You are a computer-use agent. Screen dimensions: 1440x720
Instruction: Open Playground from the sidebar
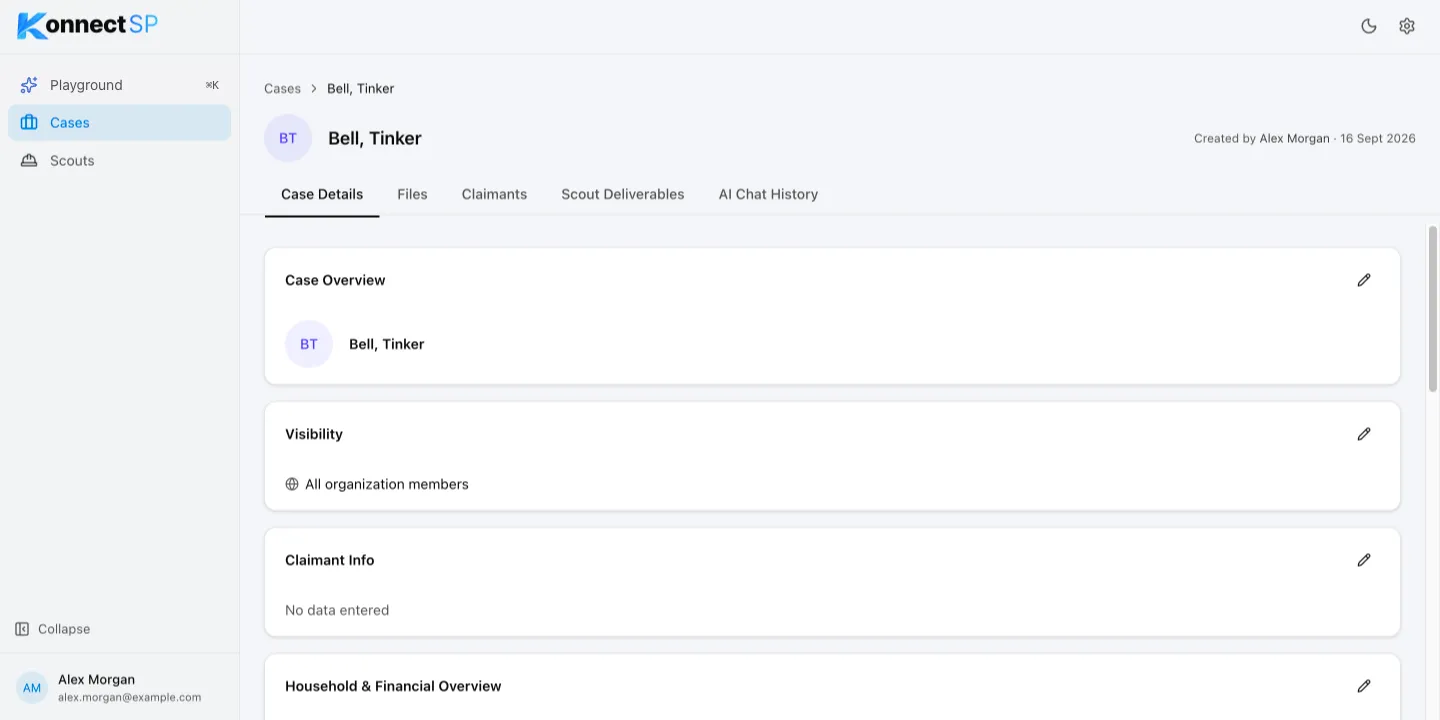[120, 85]
